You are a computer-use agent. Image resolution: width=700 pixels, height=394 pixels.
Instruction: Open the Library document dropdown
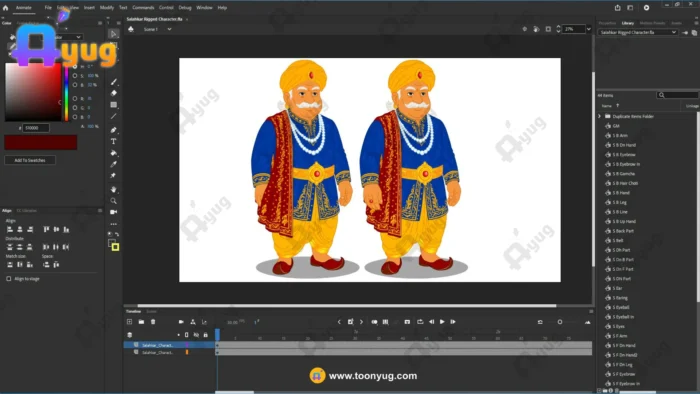pos(638,33)
